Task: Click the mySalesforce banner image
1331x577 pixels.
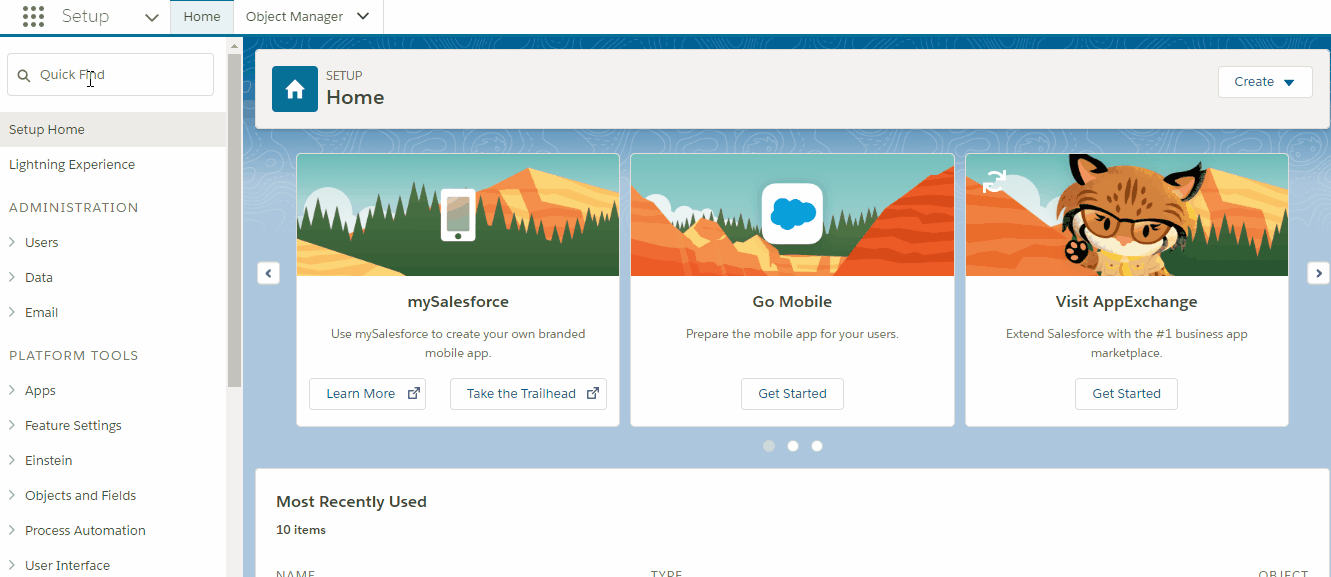Action: (x=458, y=215)
